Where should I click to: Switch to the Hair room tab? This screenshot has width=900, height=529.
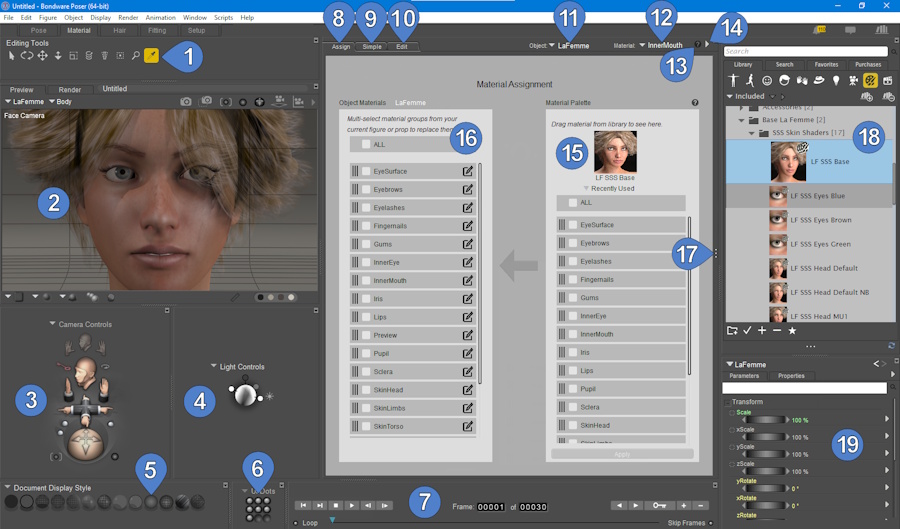pyautogui.click(x=119, y=31)
